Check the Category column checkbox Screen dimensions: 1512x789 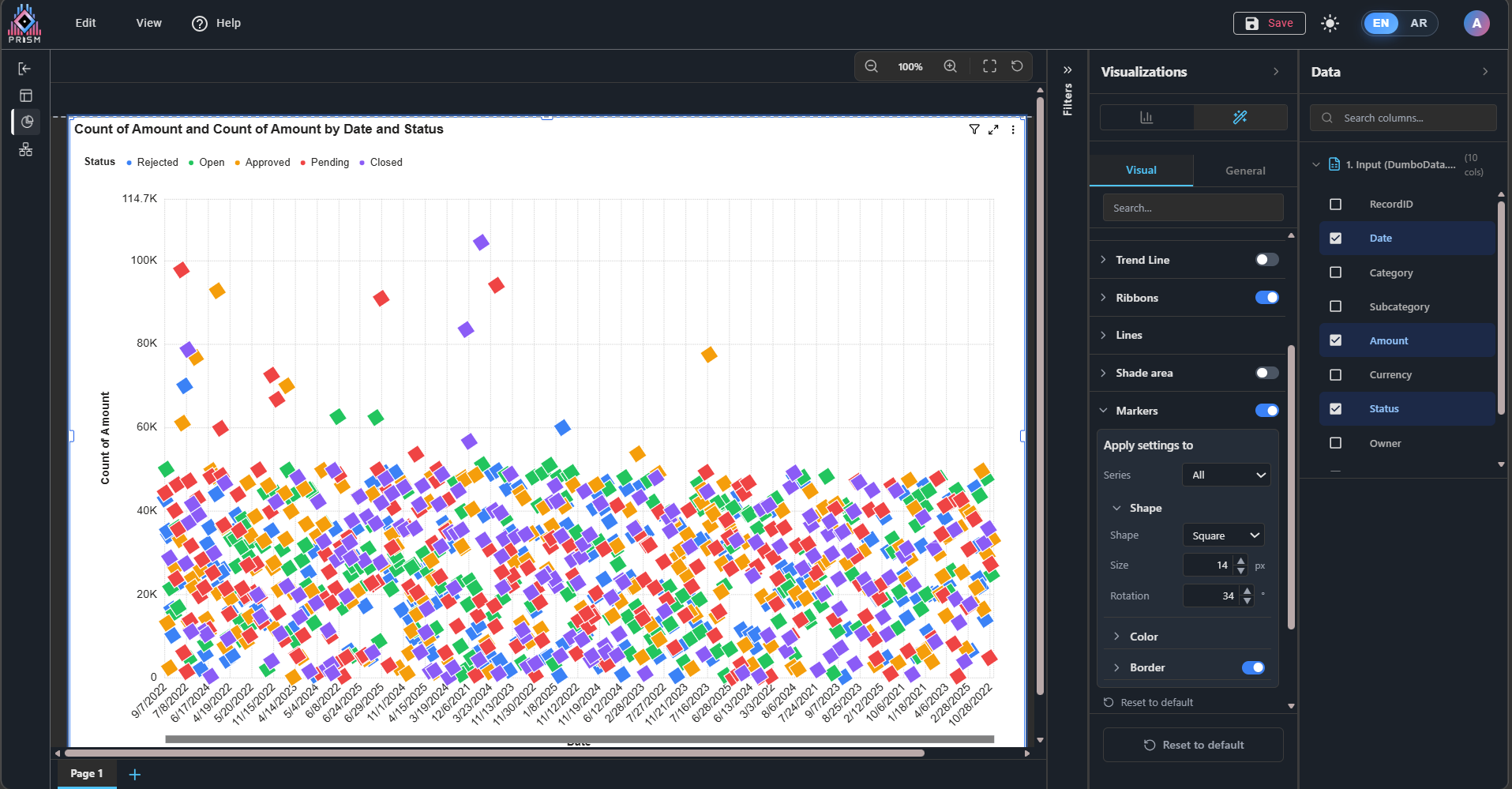pyautogui.click(x=1335, y=272)
